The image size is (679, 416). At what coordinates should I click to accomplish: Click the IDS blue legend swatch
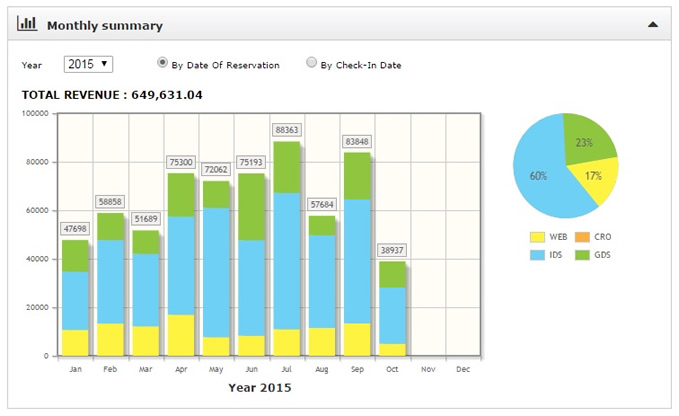537,255
